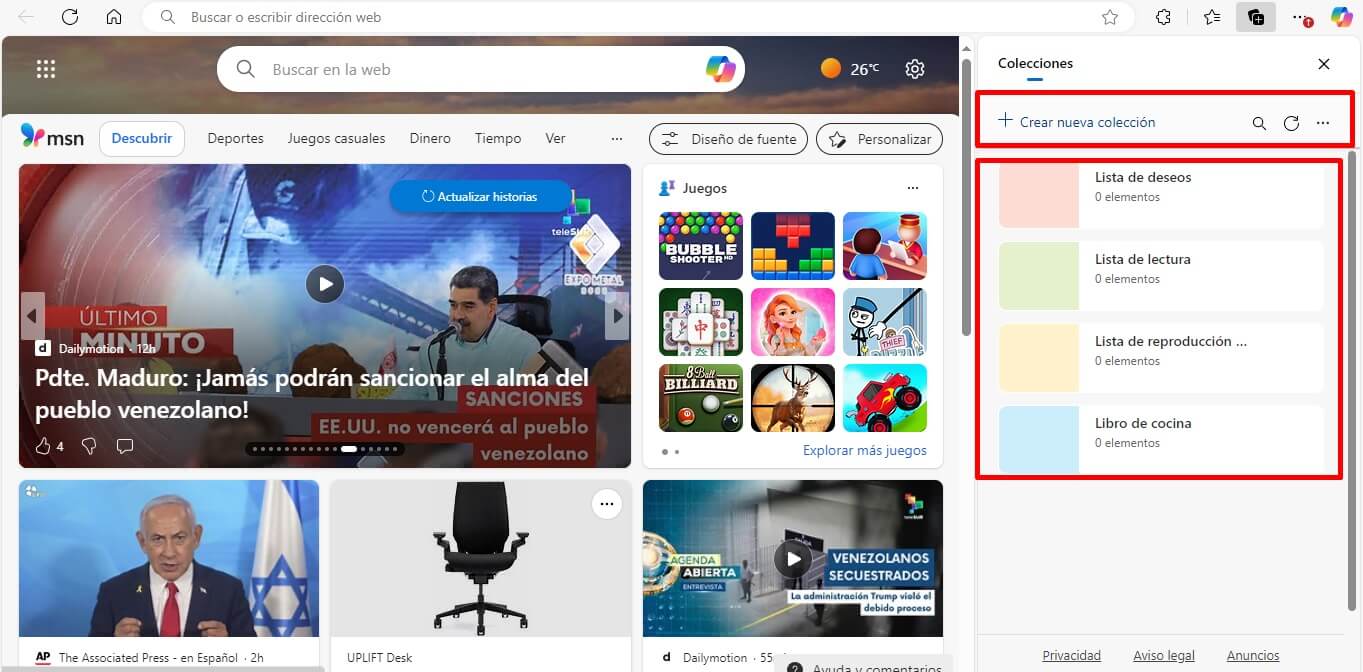Click the browser address bar field
This screenshot has height=672, width=1363.
(x=638, y=17)
